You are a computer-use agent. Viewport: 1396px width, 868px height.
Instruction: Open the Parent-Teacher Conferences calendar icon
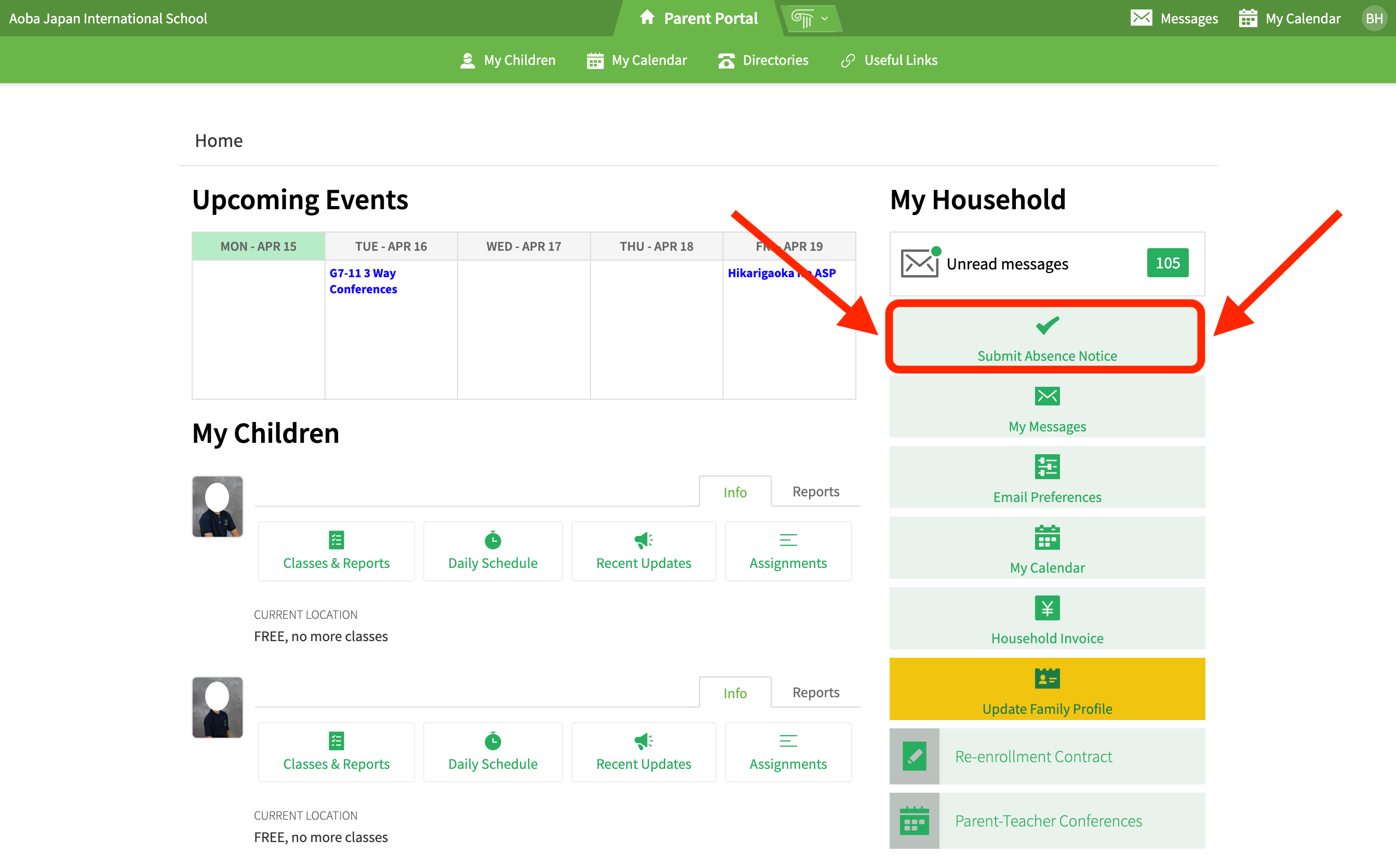pyautogui.click(x=914, y=820)
